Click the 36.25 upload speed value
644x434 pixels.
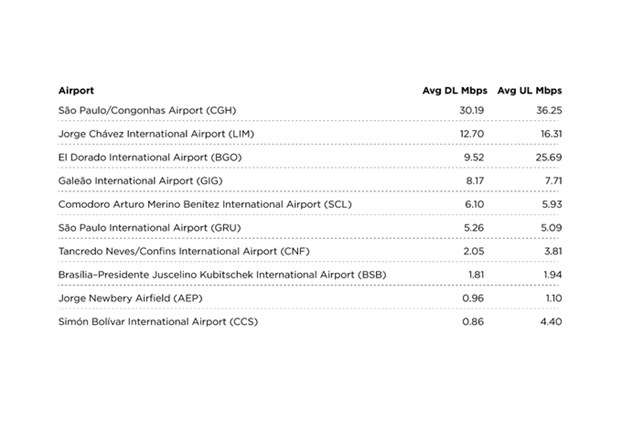click(546, 110)
